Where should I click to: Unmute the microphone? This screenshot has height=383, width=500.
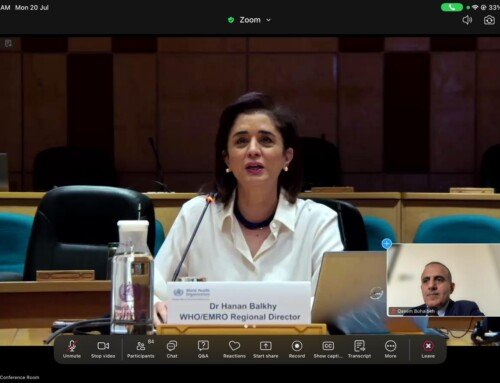click(72, 349)
